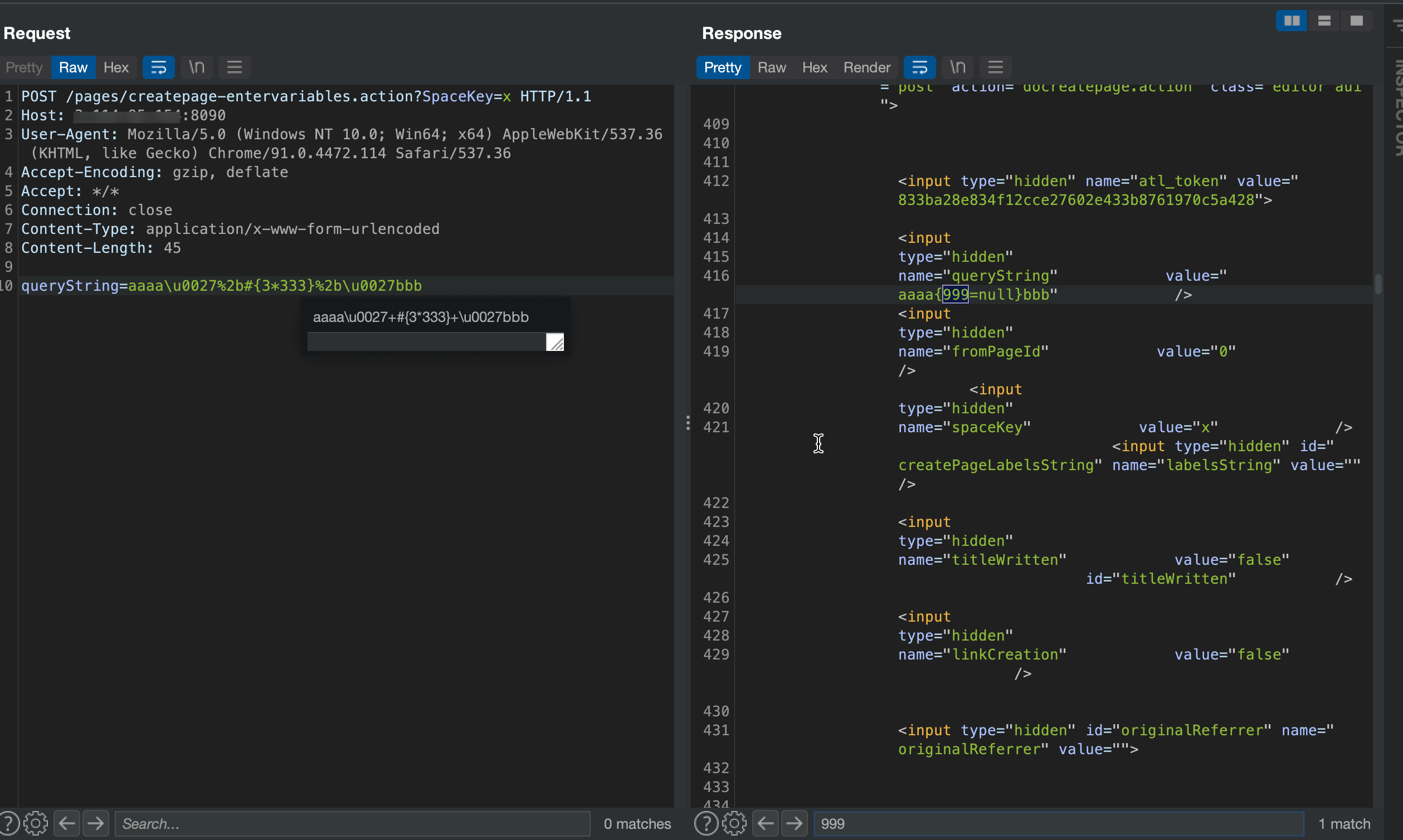Viewport: 1403px width, 840px height.
Task: Toggle show non-printable chars in Request
Action: 197,67
